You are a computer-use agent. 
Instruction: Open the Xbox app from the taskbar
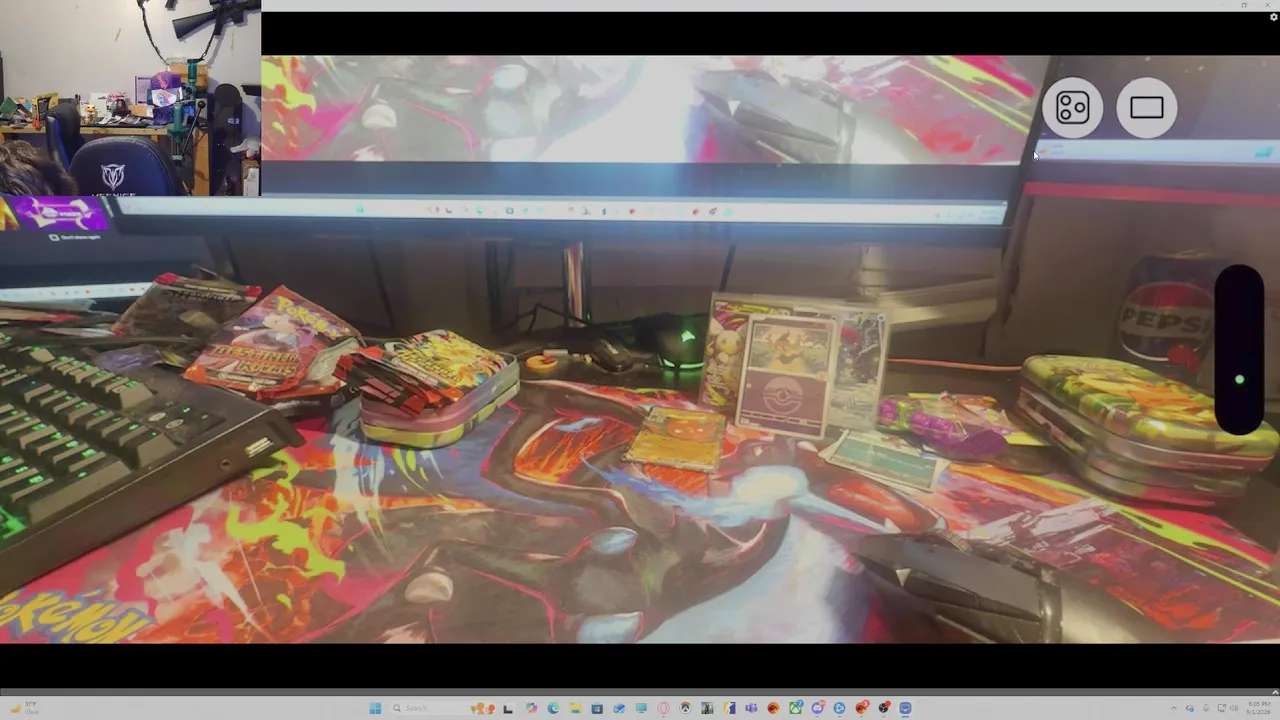(796, 708)
